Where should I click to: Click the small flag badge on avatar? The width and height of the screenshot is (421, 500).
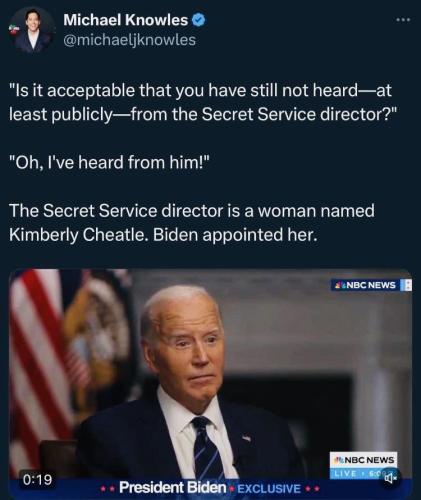pos(14,29)
